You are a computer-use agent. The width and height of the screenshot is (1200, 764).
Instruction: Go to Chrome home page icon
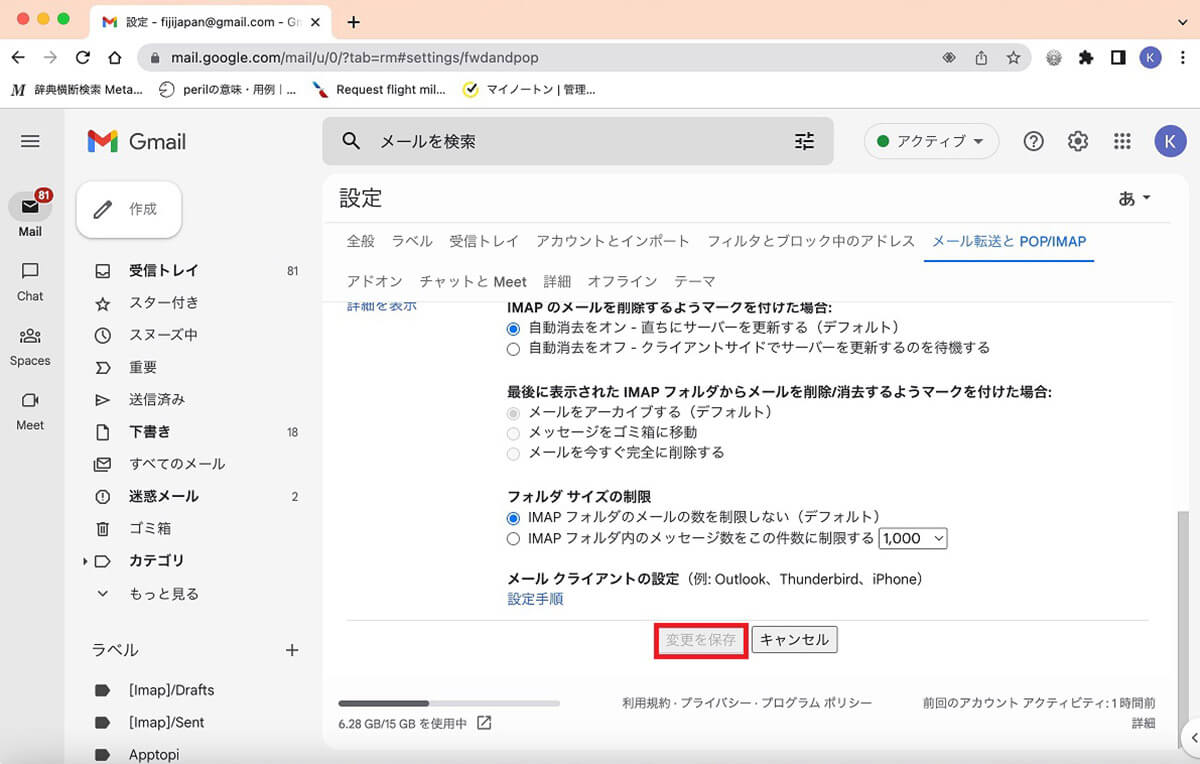(115, 58)
